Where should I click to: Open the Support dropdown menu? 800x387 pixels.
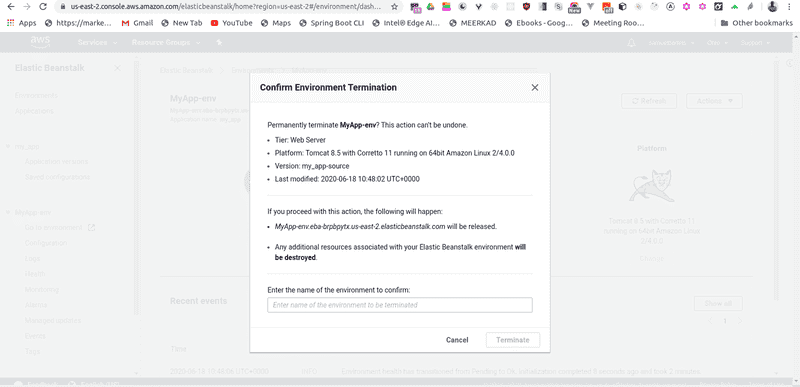pos(755,43)
